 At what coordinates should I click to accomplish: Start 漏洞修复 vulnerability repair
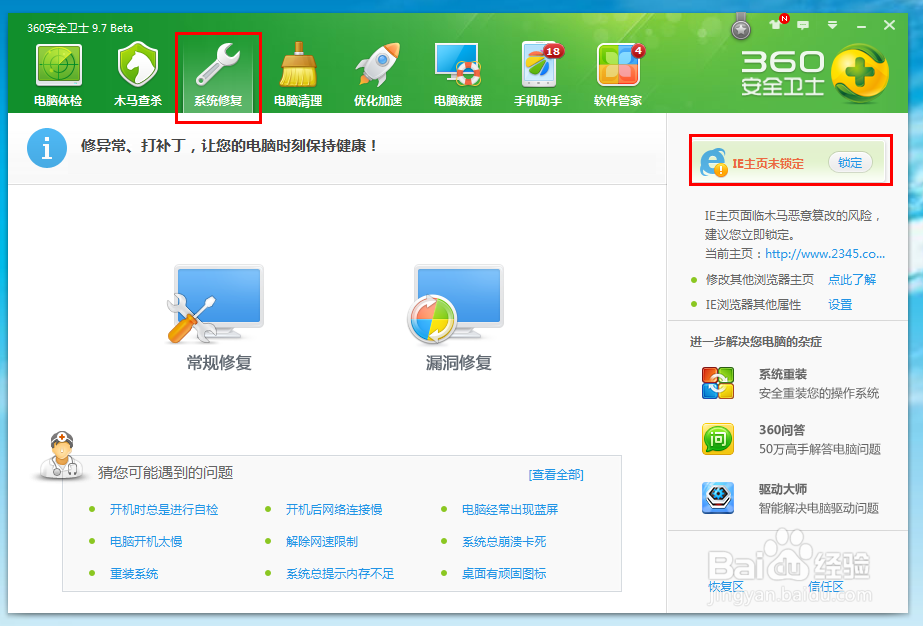click(x=458, y=318)
